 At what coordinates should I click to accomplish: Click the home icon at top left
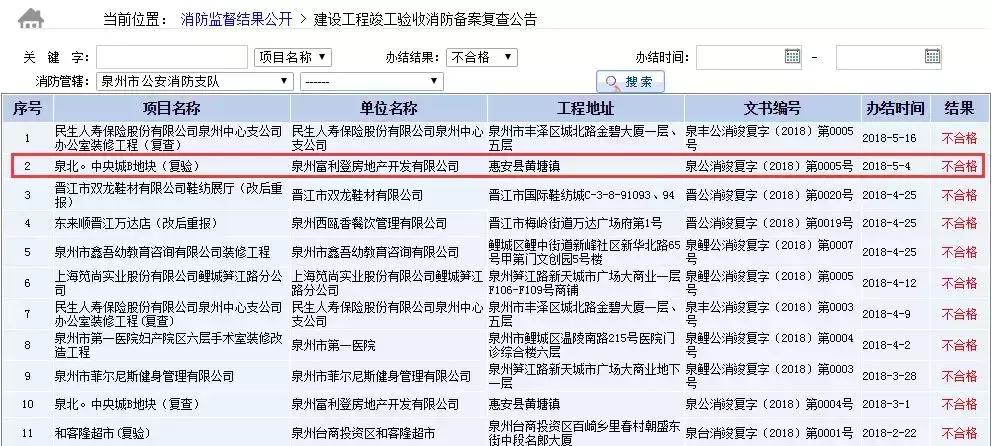tap(31, 18)
